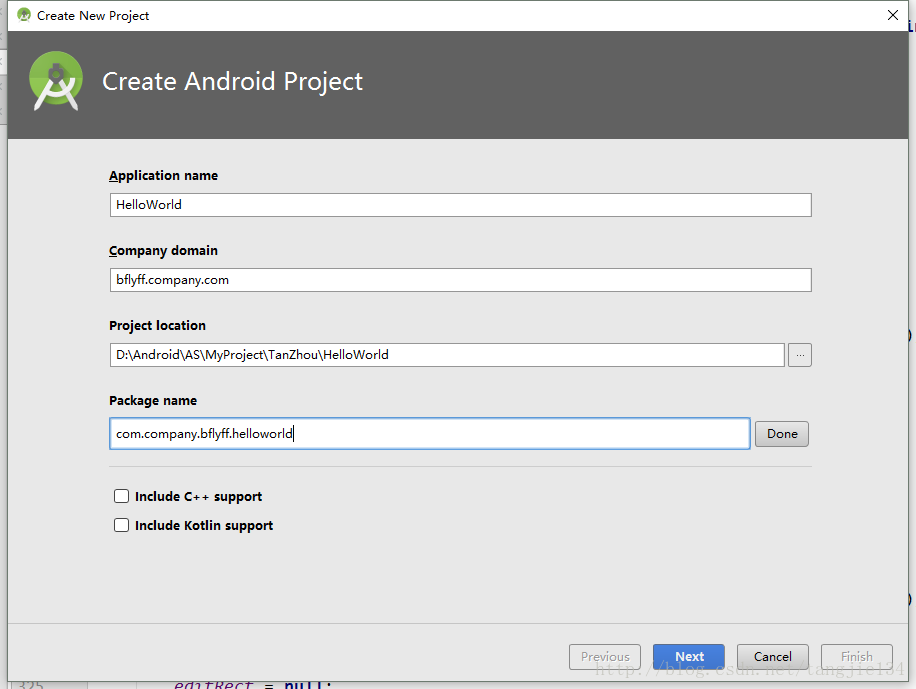Focus the Application name field containing HelloWorld

(x=460, y=205)
